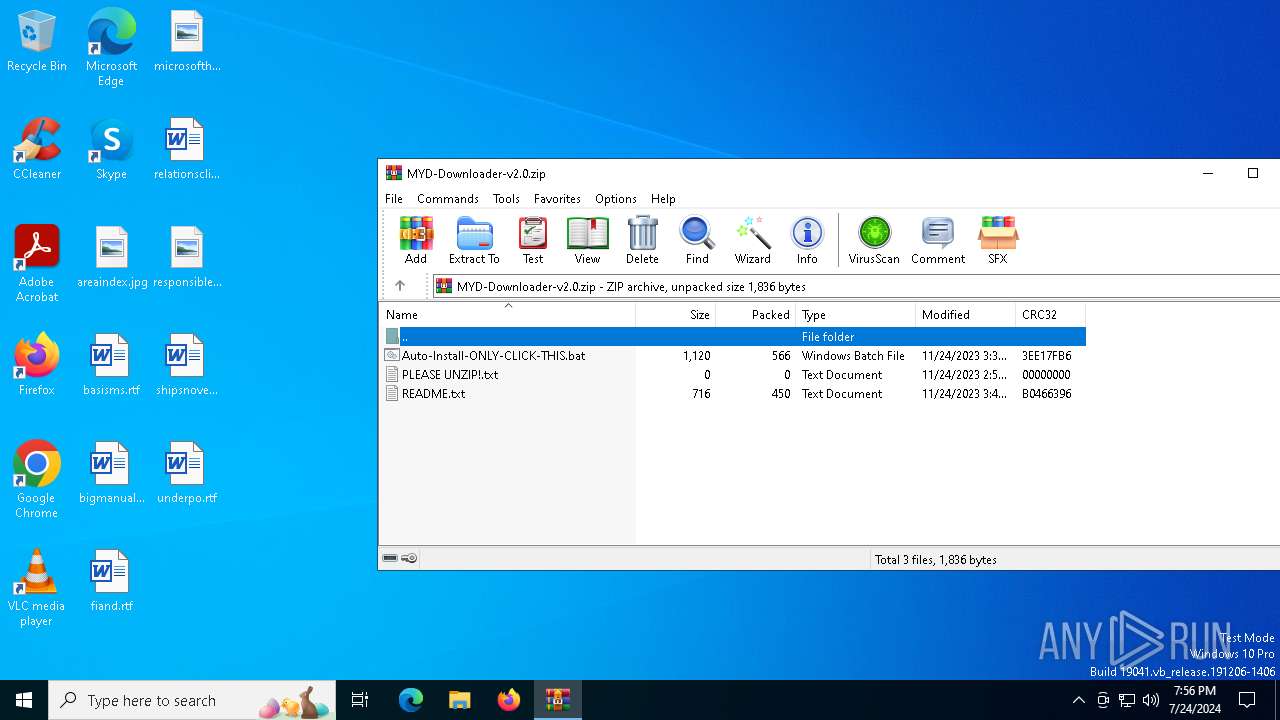Sort by the Packed column header
Image resolution: width=1280 pixels, height=720 pixels.
pos(755,314)
